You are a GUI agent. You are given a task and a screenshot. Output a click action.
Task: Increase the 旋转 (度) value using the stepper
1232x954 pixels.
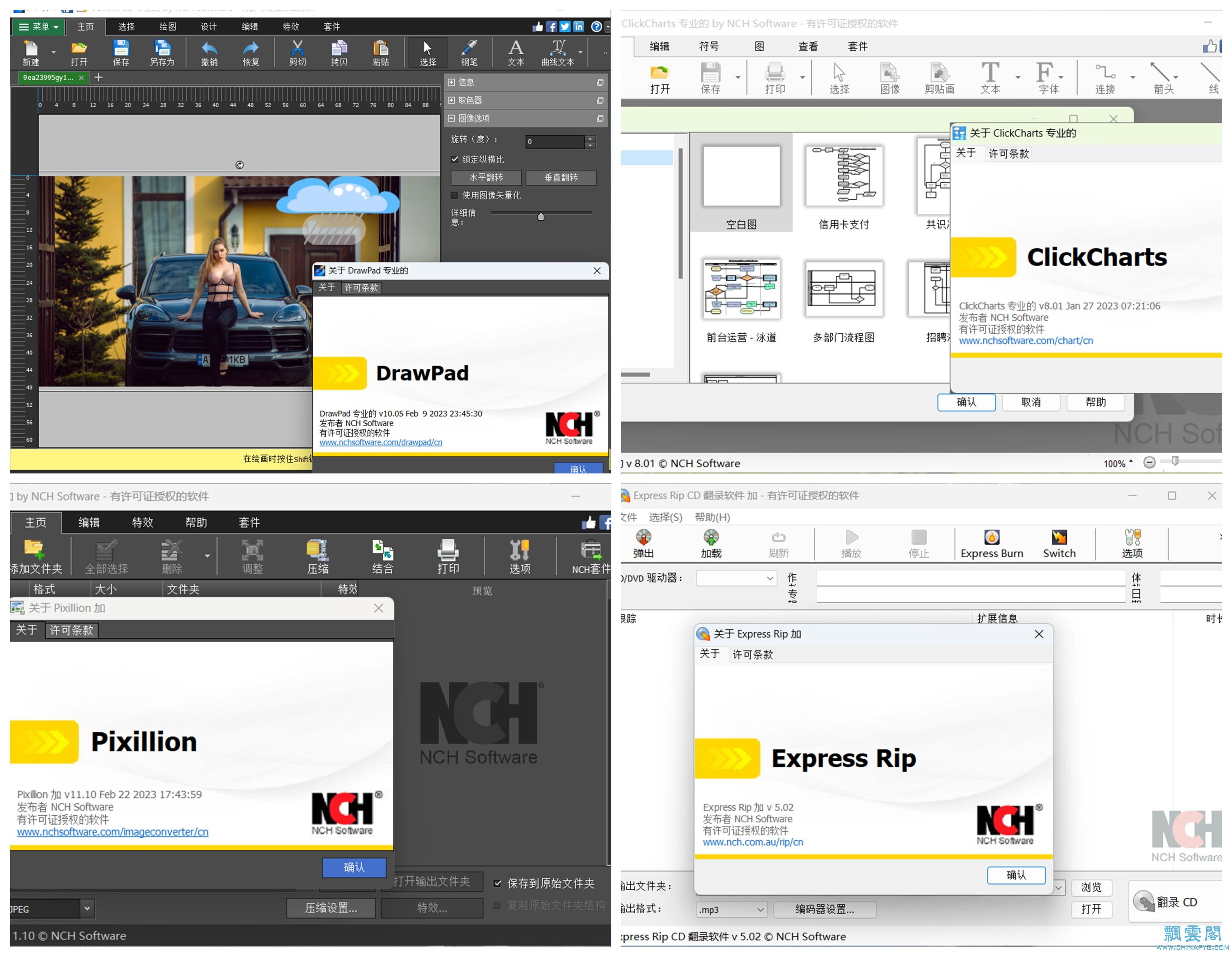(x=590, y=138)
